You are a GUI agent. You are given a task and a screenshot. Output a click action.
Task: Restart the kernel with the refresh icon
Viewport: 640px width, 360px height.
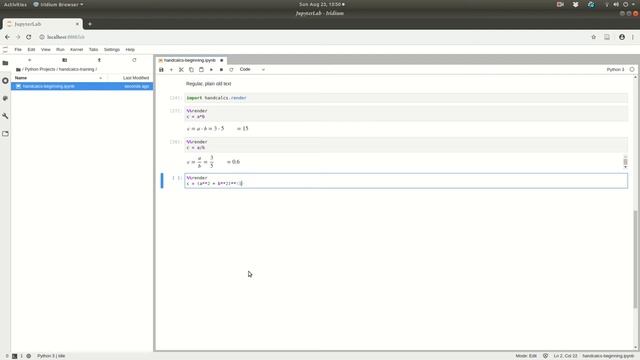click(x=231, y=70)
